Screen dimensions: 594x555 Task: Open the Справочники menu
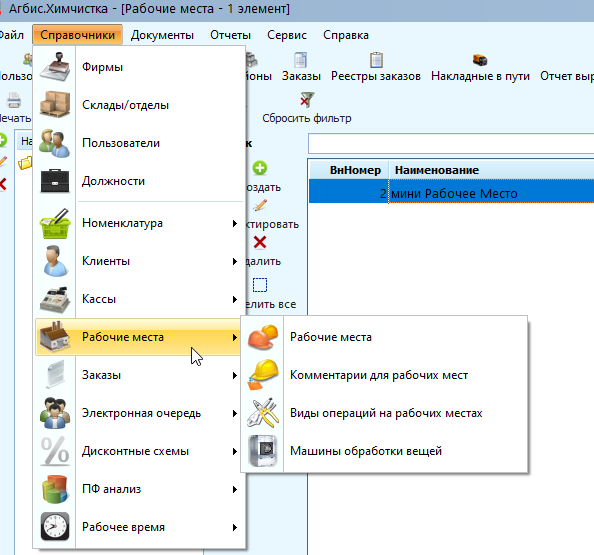point(78,35)
